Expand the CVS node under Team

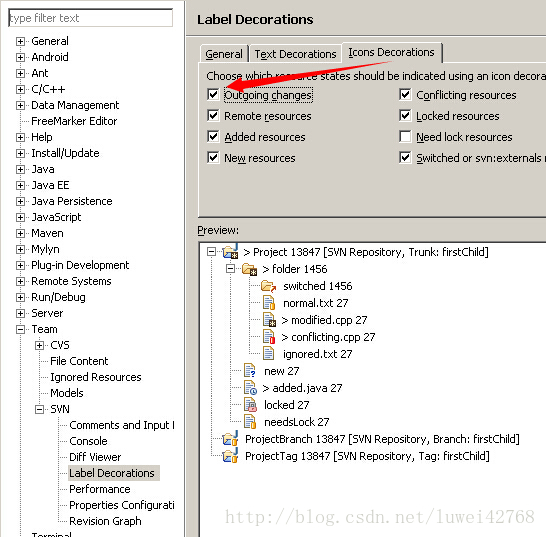pyautogui.click(x=39, y=345)
